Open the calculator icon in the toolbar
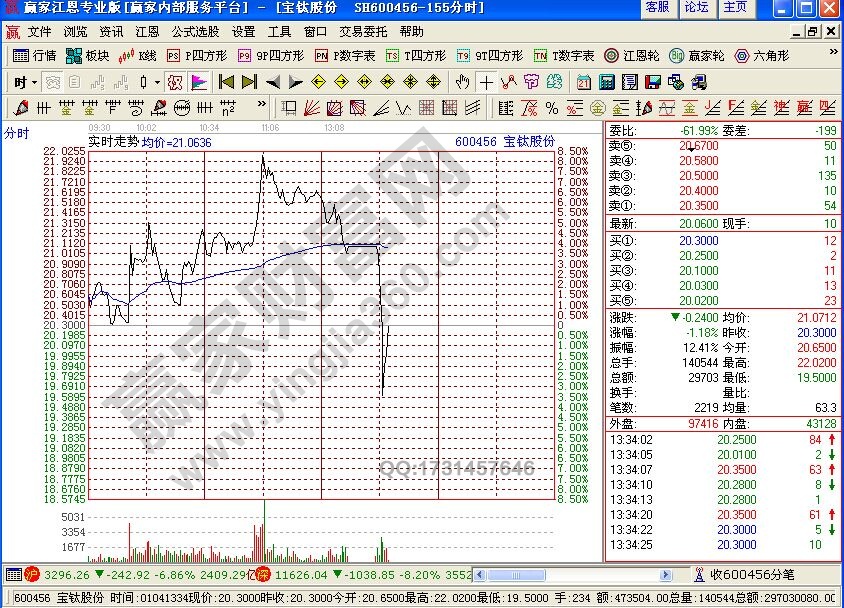The image size is (844, 608). coord(606,82)
